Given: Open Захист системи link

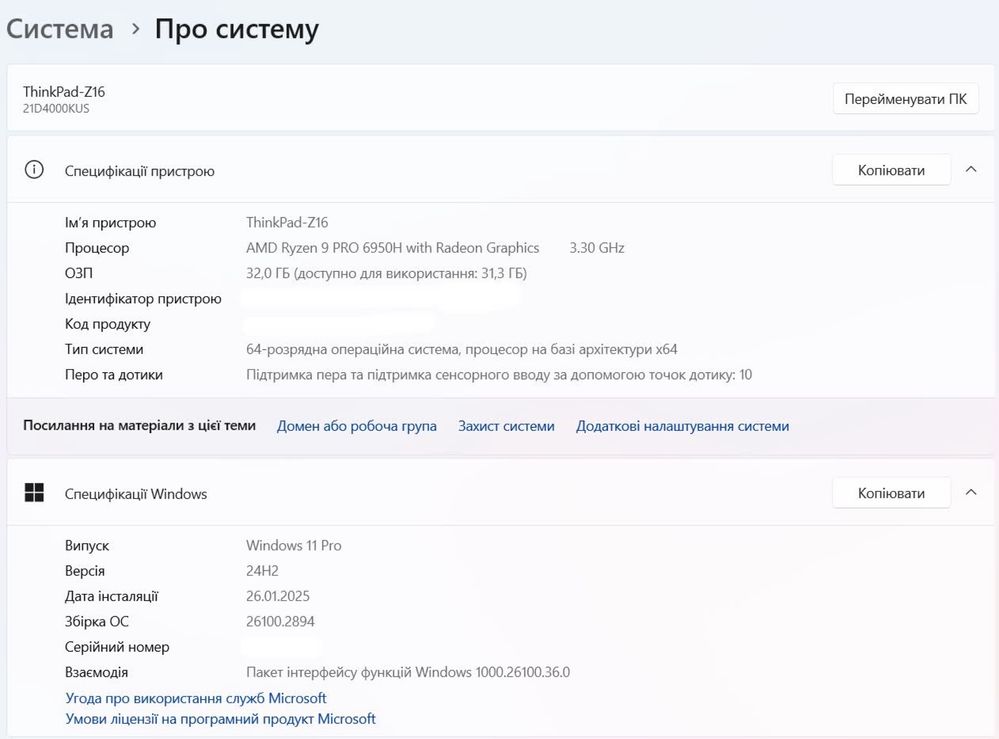Looking at the screenshot, I should click(507, 426).
